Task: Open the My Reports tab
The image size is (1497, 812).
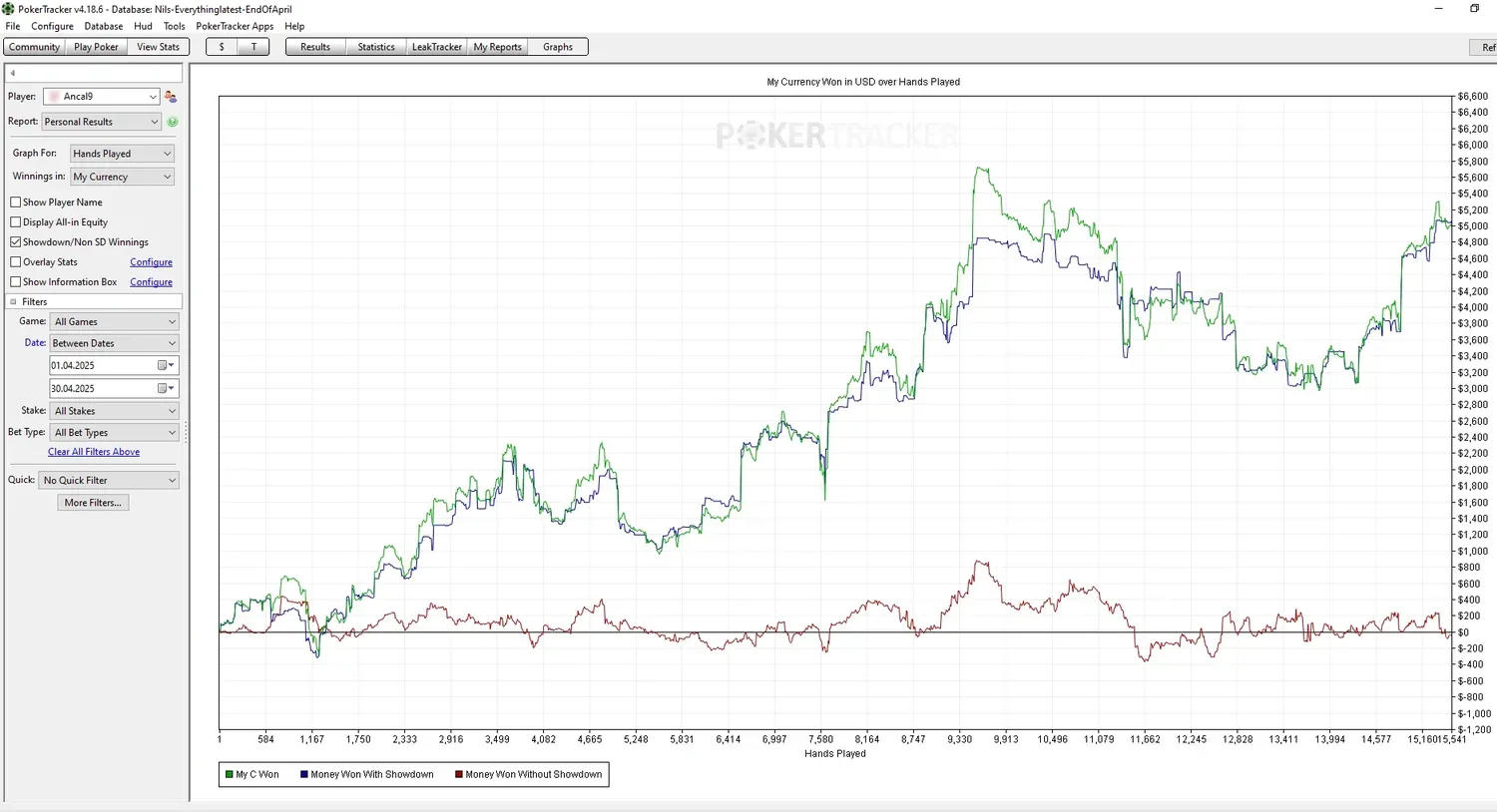Action: (x=497, y=47)
